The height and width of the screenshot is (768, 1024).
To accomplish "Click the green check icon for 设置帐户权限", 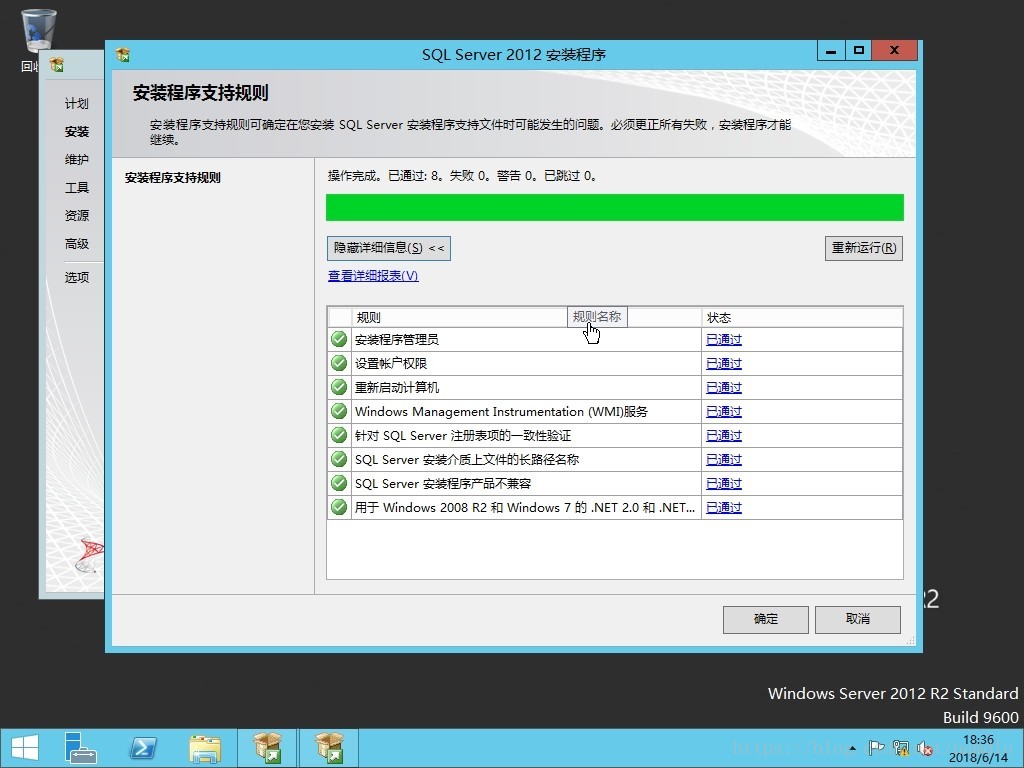I will [x=339, y=363].
